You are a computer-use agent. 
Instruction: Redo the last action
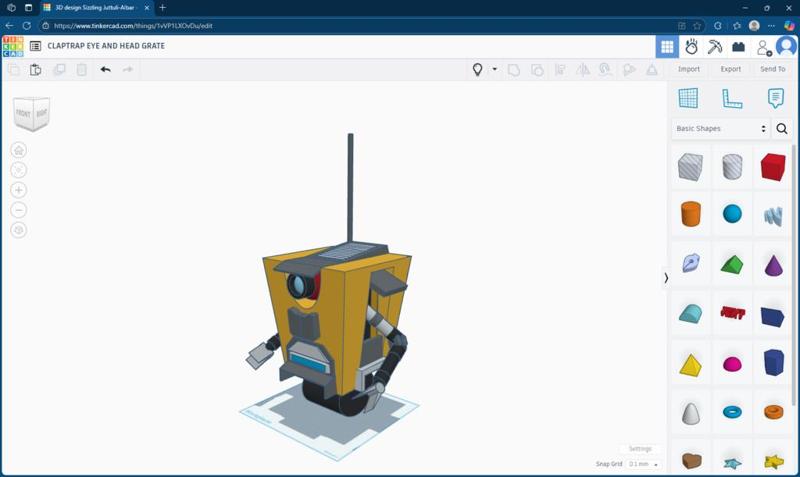pos(128,69)
